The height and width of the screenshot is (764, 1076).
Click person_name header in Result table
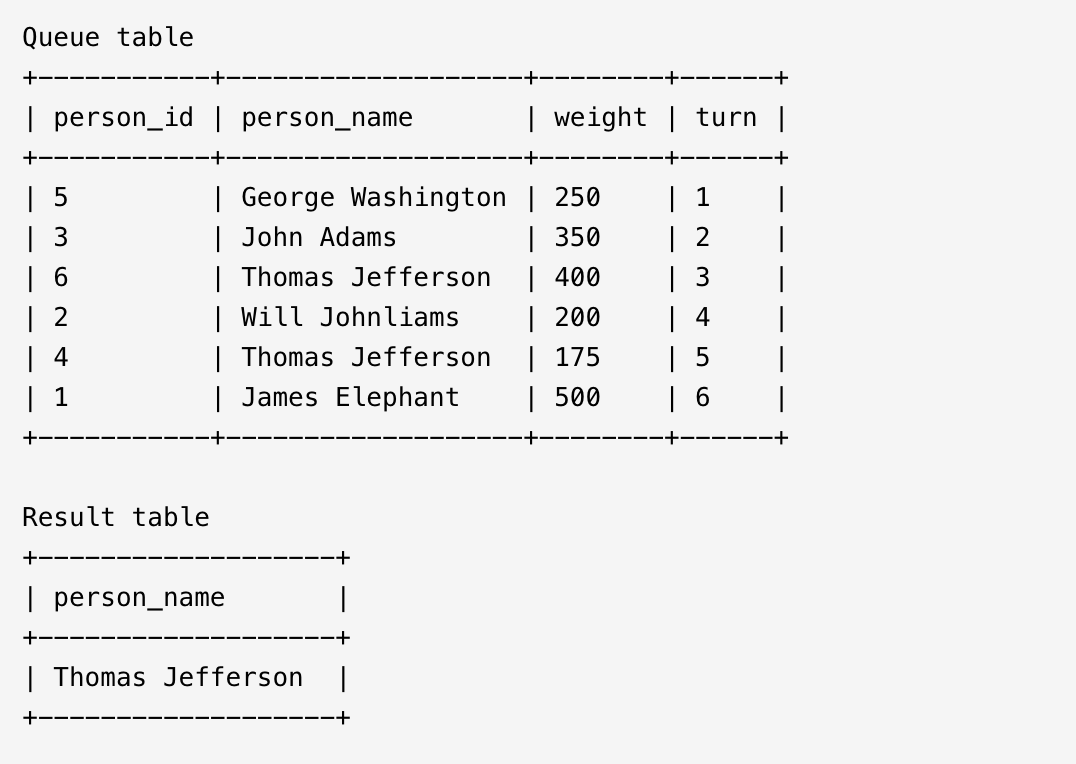139,598
